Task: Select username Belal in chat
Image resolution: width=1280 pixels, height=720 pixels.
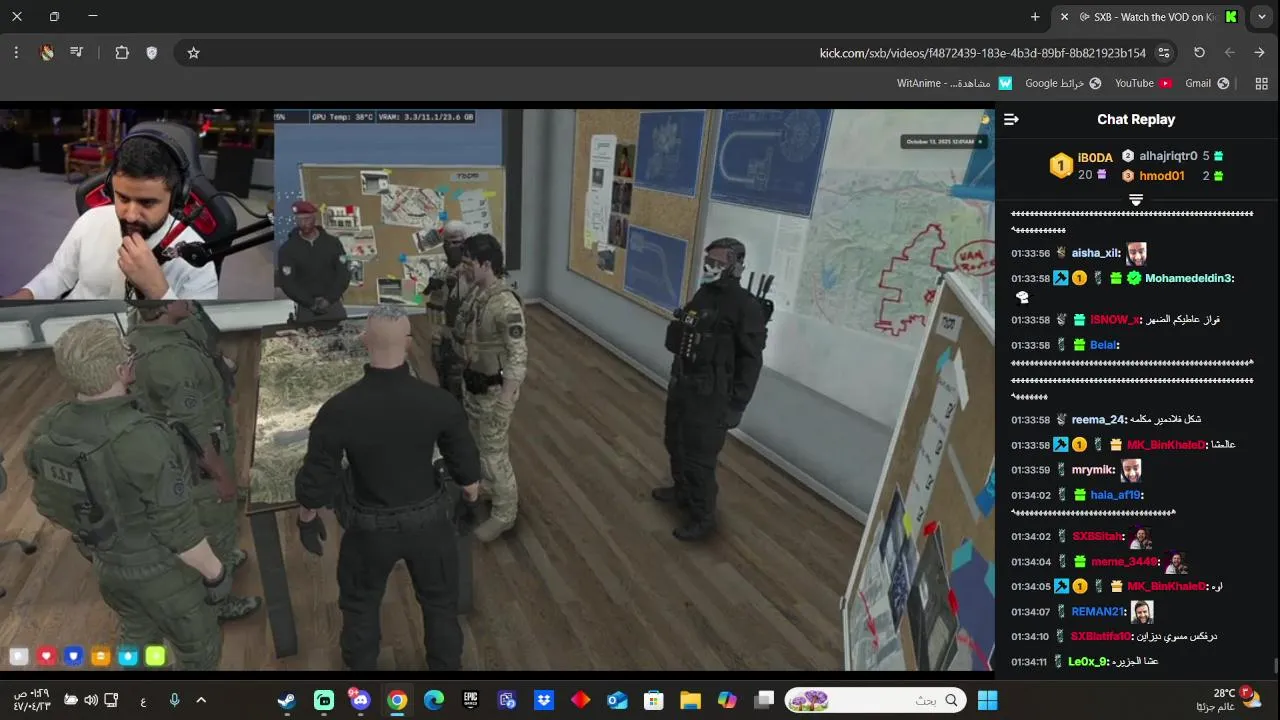Action: pos(1105,345)
